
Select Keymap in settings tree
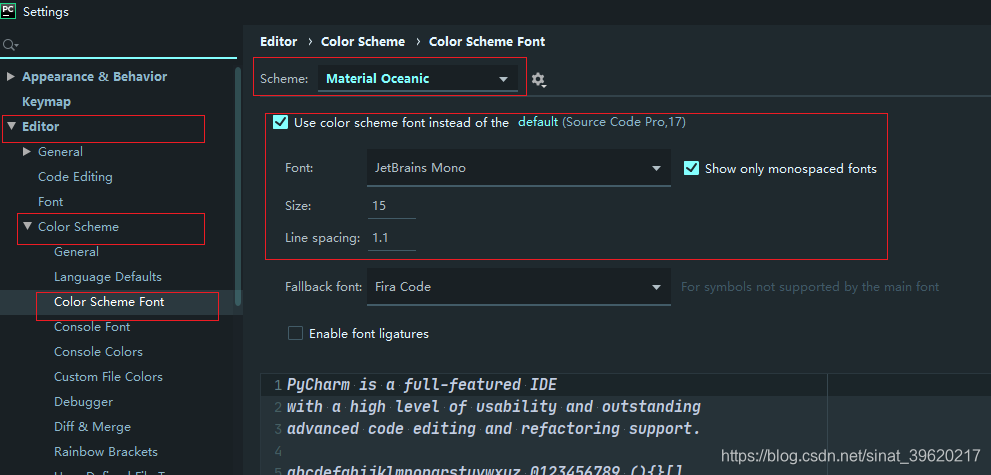pos(46,102)
